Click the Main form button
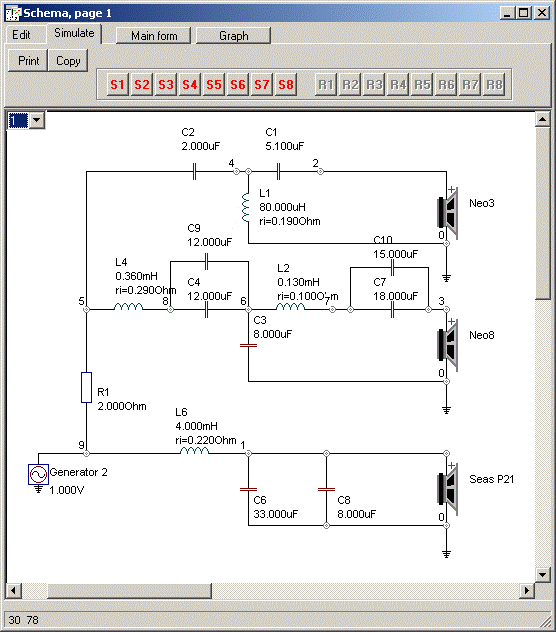Image resolution: width=556 pixels, height=632 pixels. pos(154,36)
